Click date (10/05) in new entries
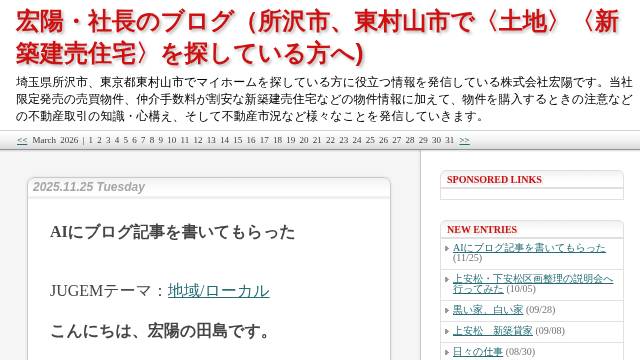Viewport: 640px width, 360px height. pyautogui.click(x=521, y=289)
